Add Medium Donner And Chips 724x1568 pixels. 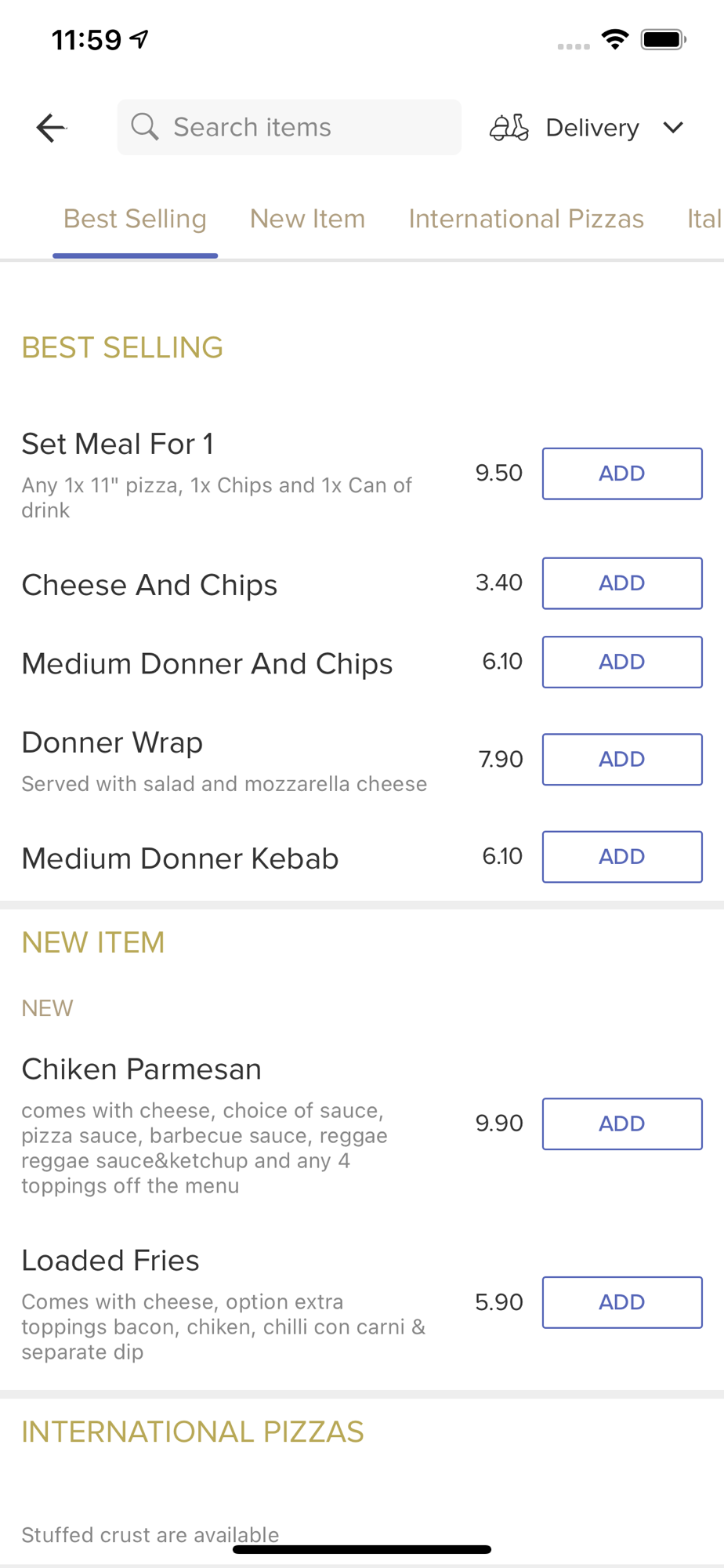click(x=621, y=662)
